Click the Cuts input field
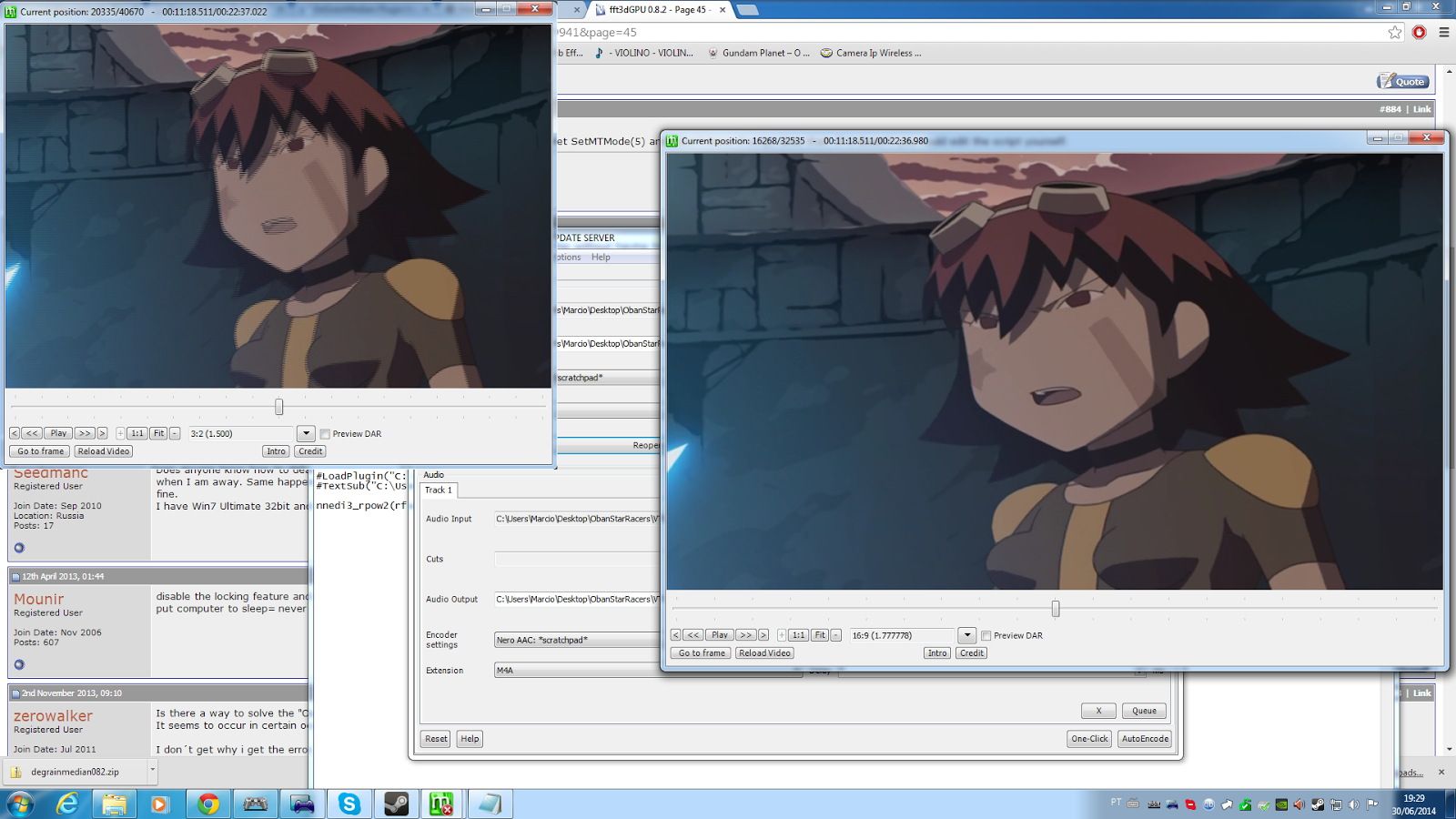 577,560
